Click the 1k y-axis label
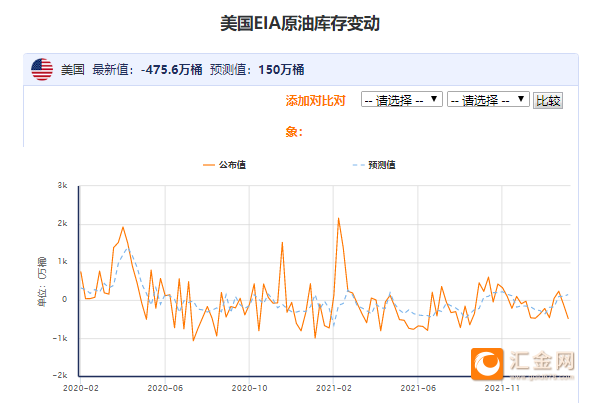 click(x=63, y=262)
